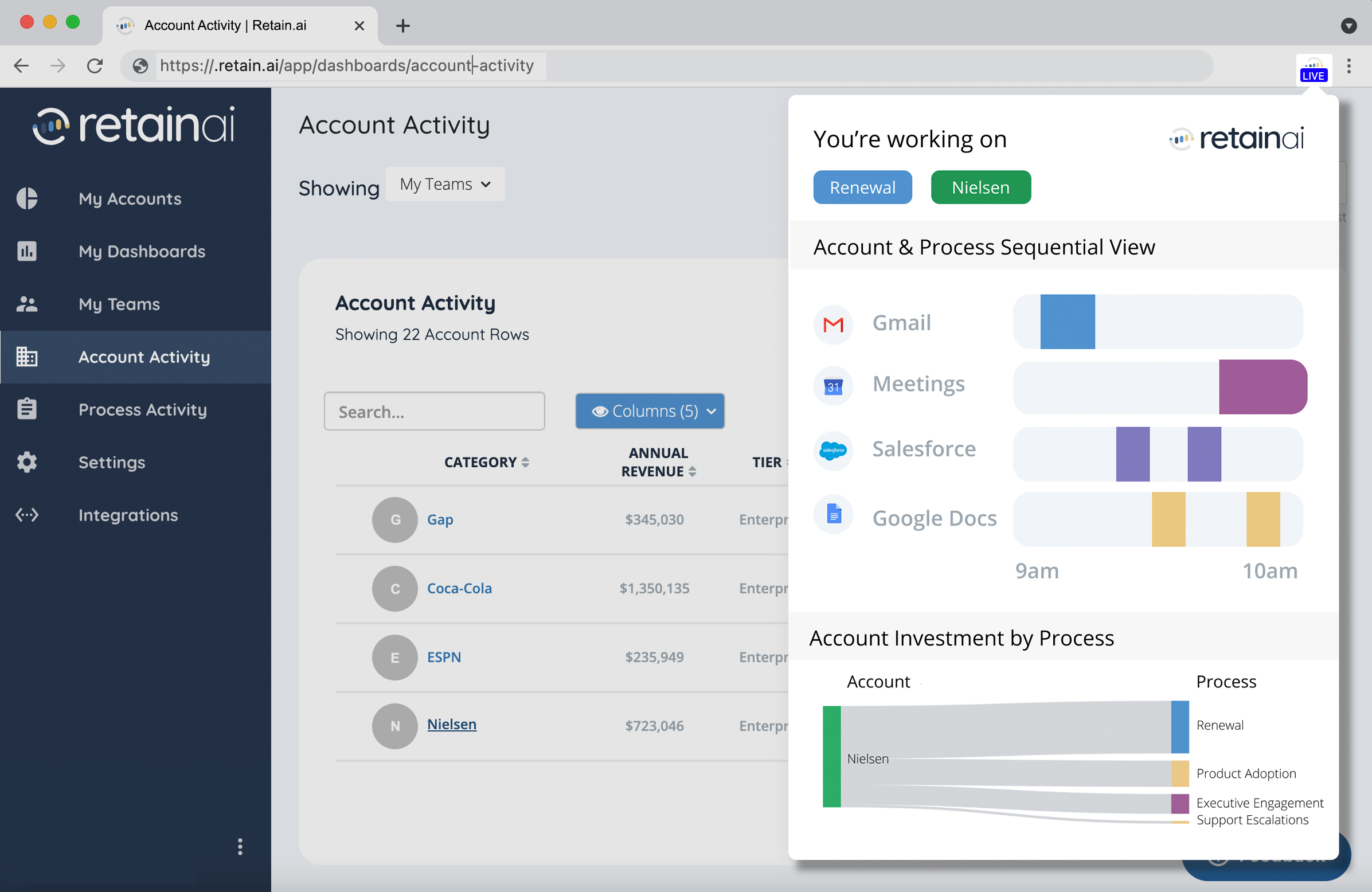1372x892 pixels.
Task: Sort by the CATEGORY column
Action: coord(487,462)
